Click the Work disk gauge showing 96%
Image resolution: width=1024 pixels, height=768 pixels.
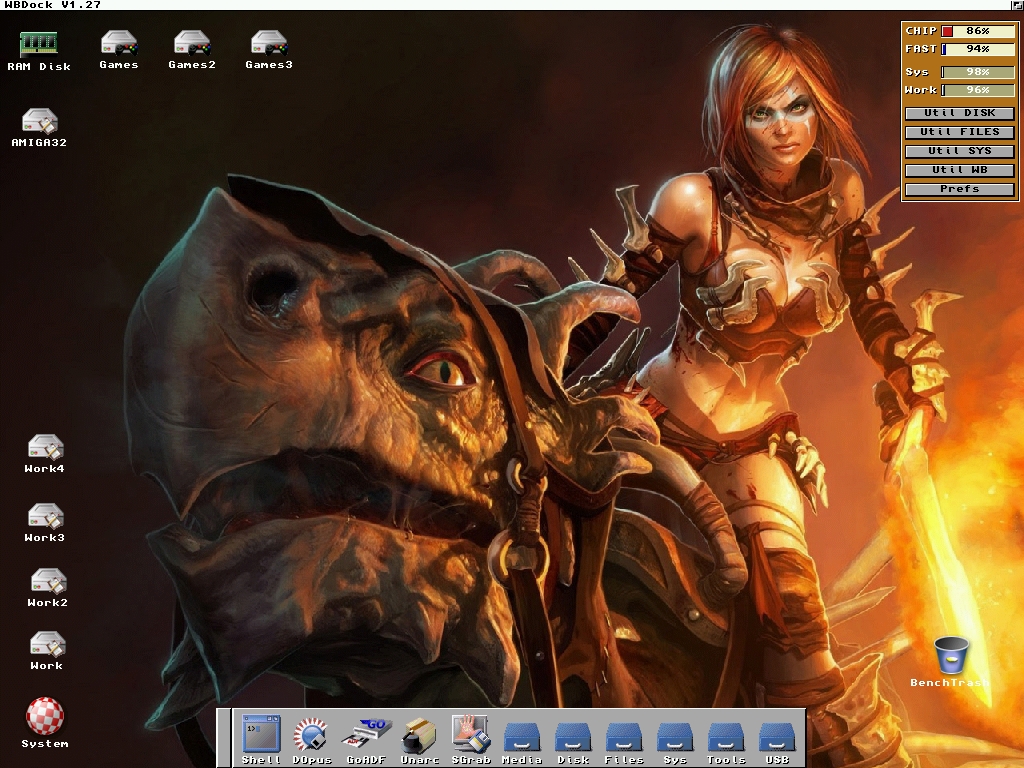[x=978, y=90]
